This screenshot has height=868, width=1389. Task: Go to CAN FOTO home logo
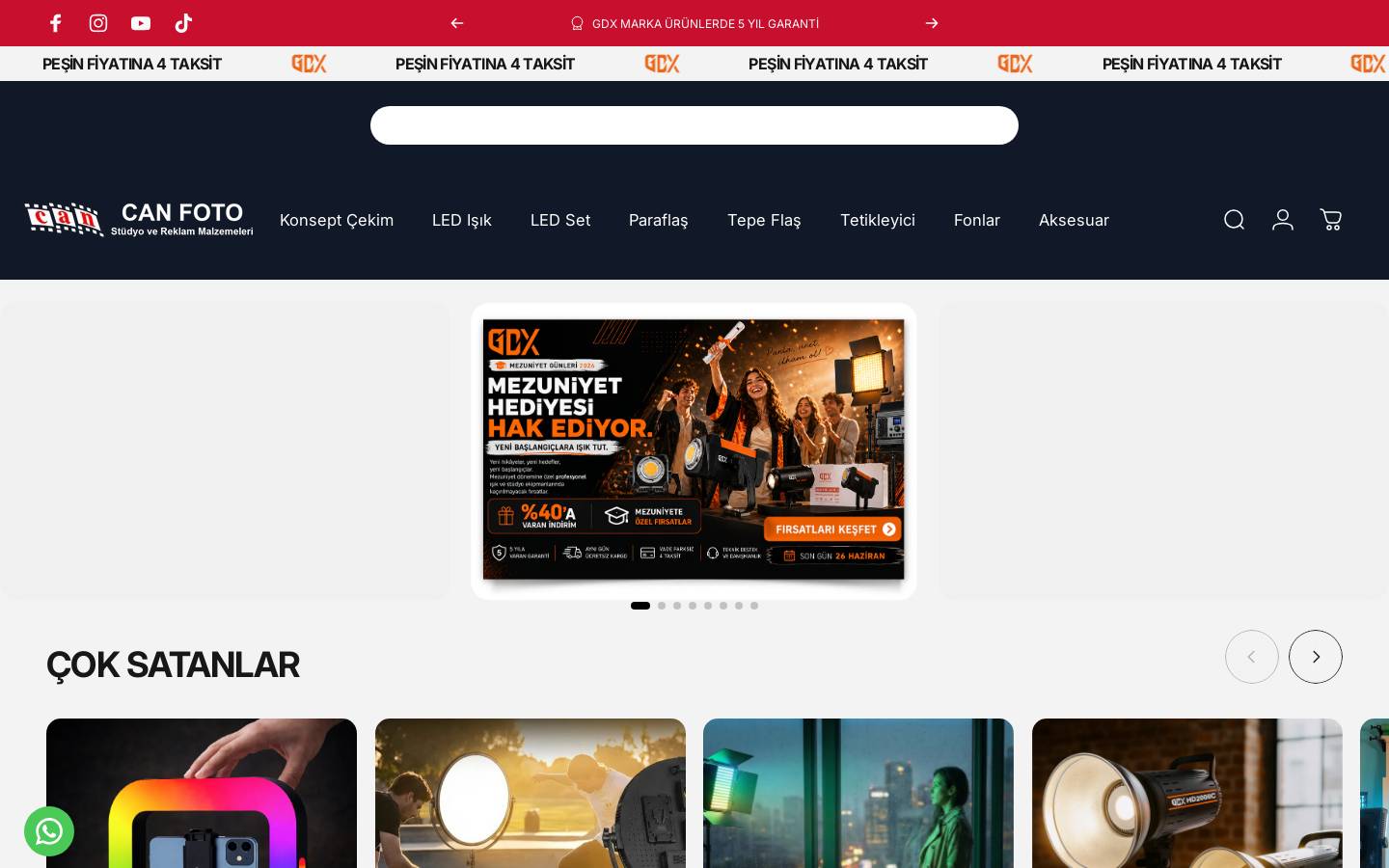click(139, 220)
